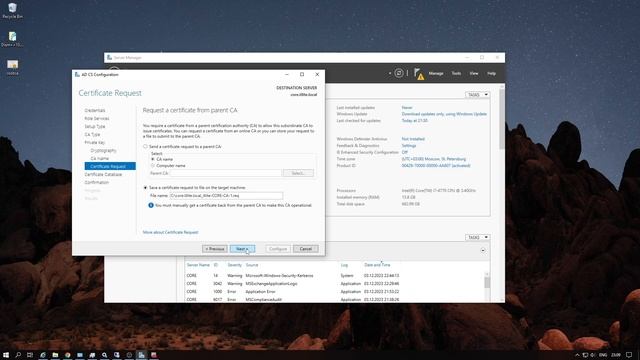Click into the File name input field

point(226,196)
